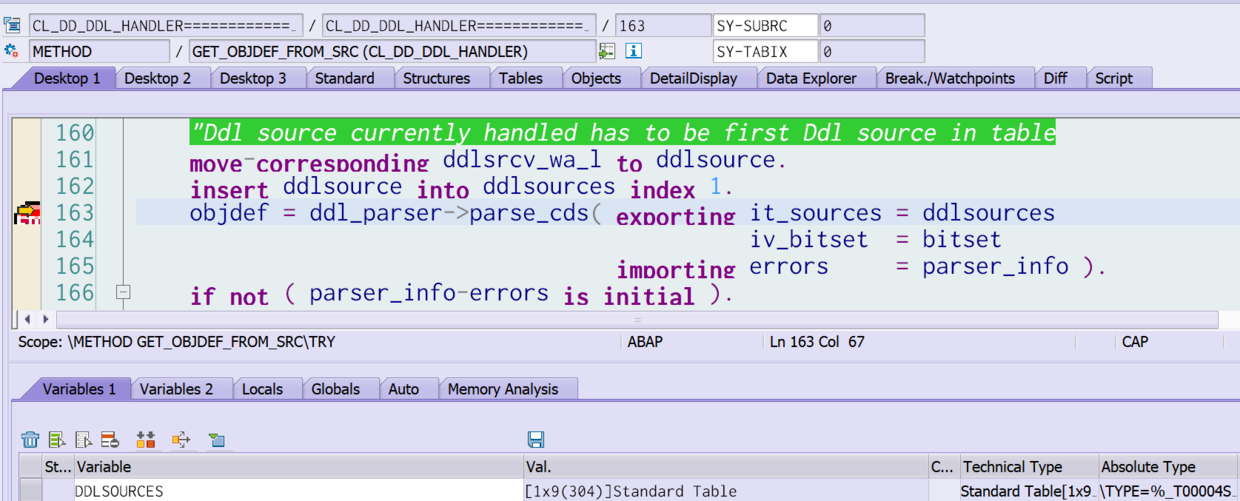
Task: Open the Script tab
Action: [1114, 78]
